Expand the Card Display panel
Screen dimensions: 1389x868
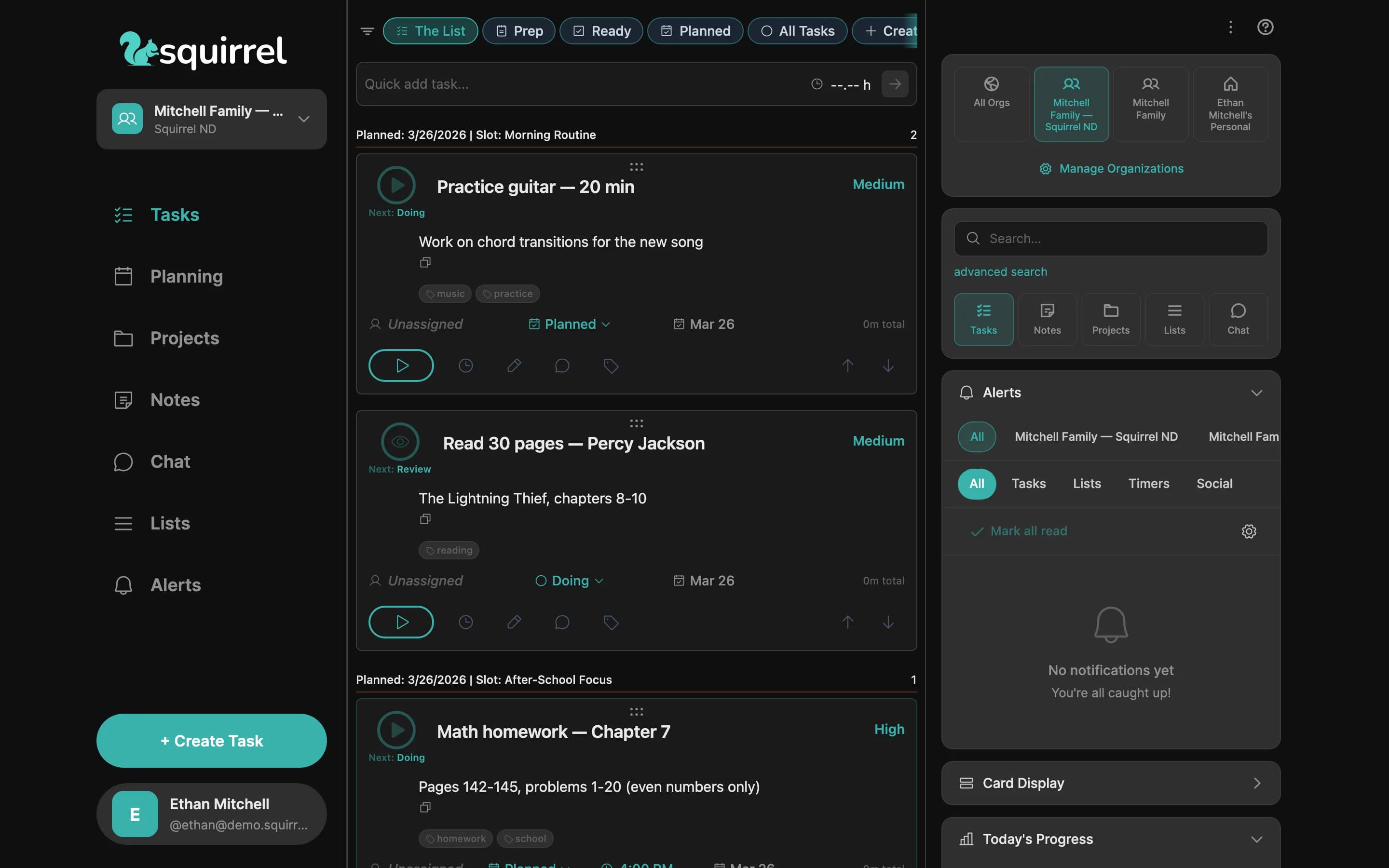1256,783
